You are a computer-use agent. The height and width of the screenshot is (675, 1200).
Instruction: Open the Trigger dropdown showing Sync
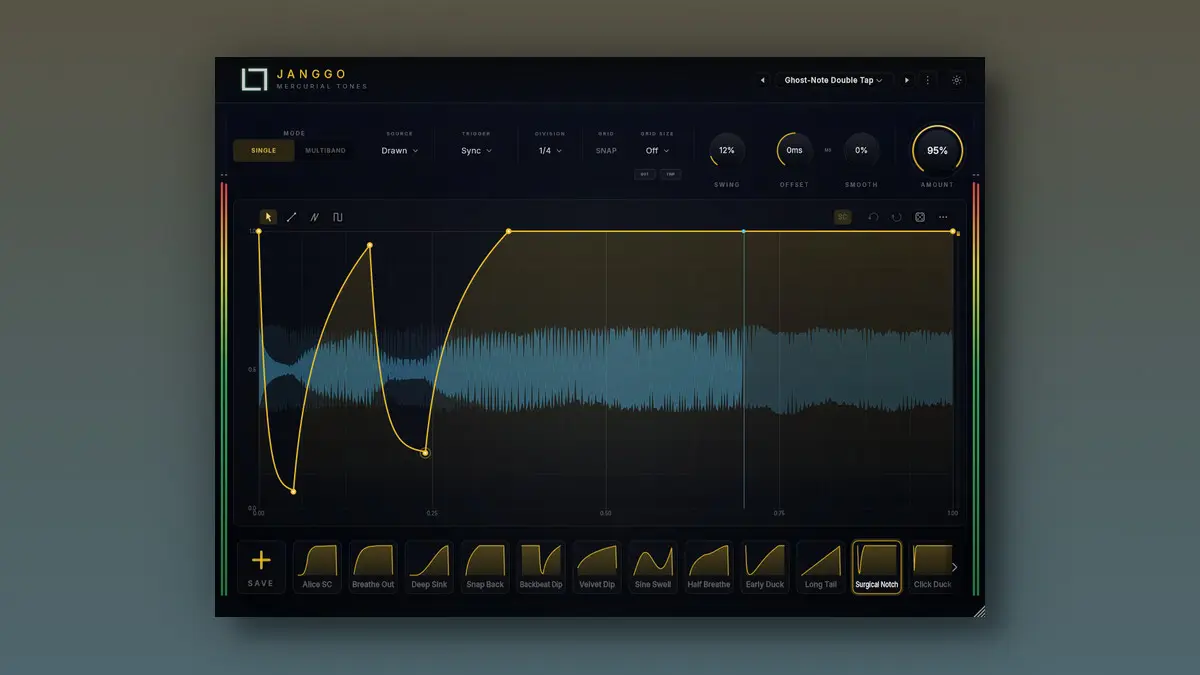point(476,151)
